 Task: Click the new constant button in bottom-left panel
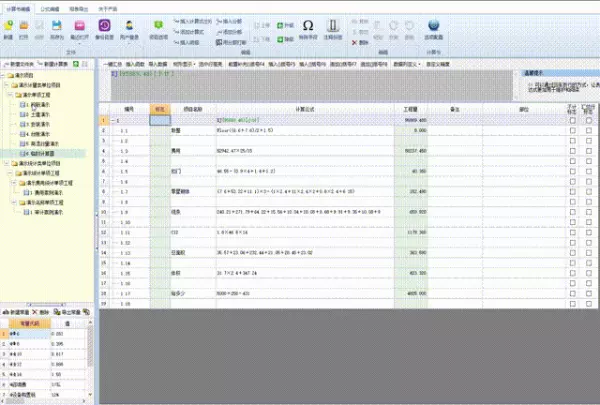coord(15,312)
